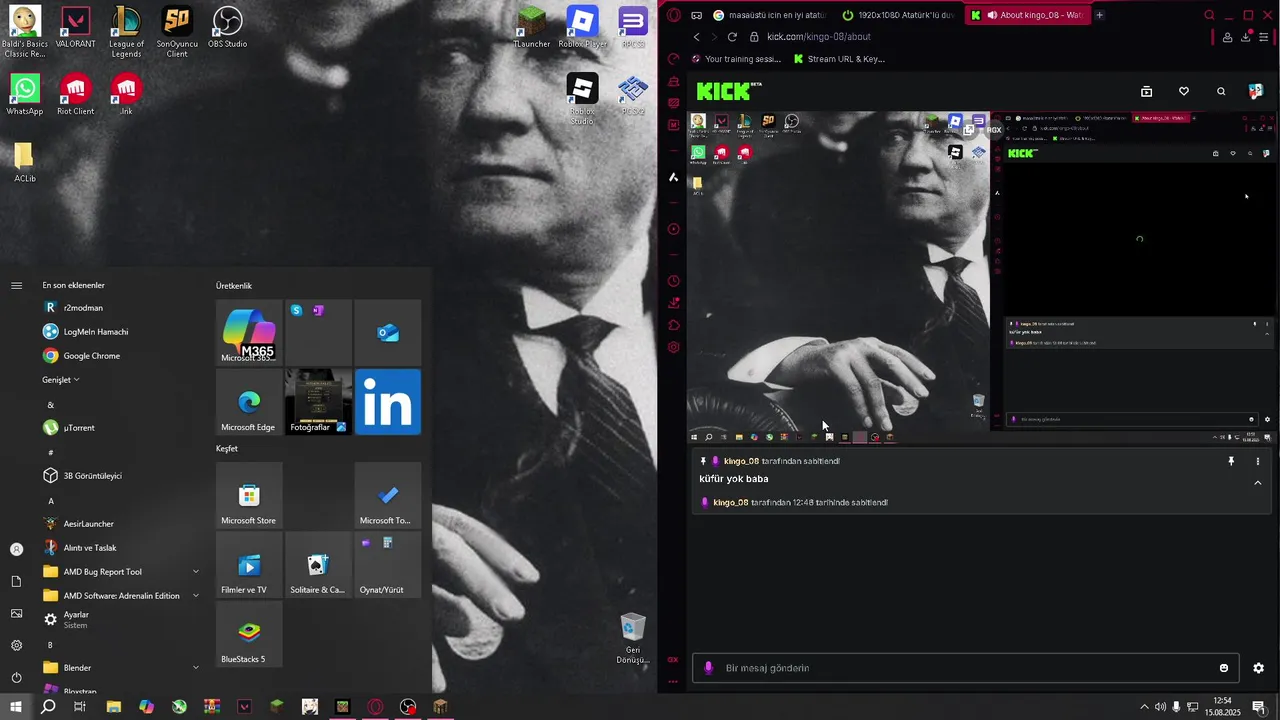Screen dimensions: 1280x720
Task: Open 'Stream URL & Key...' bookmark
Action: click(839, 59)
